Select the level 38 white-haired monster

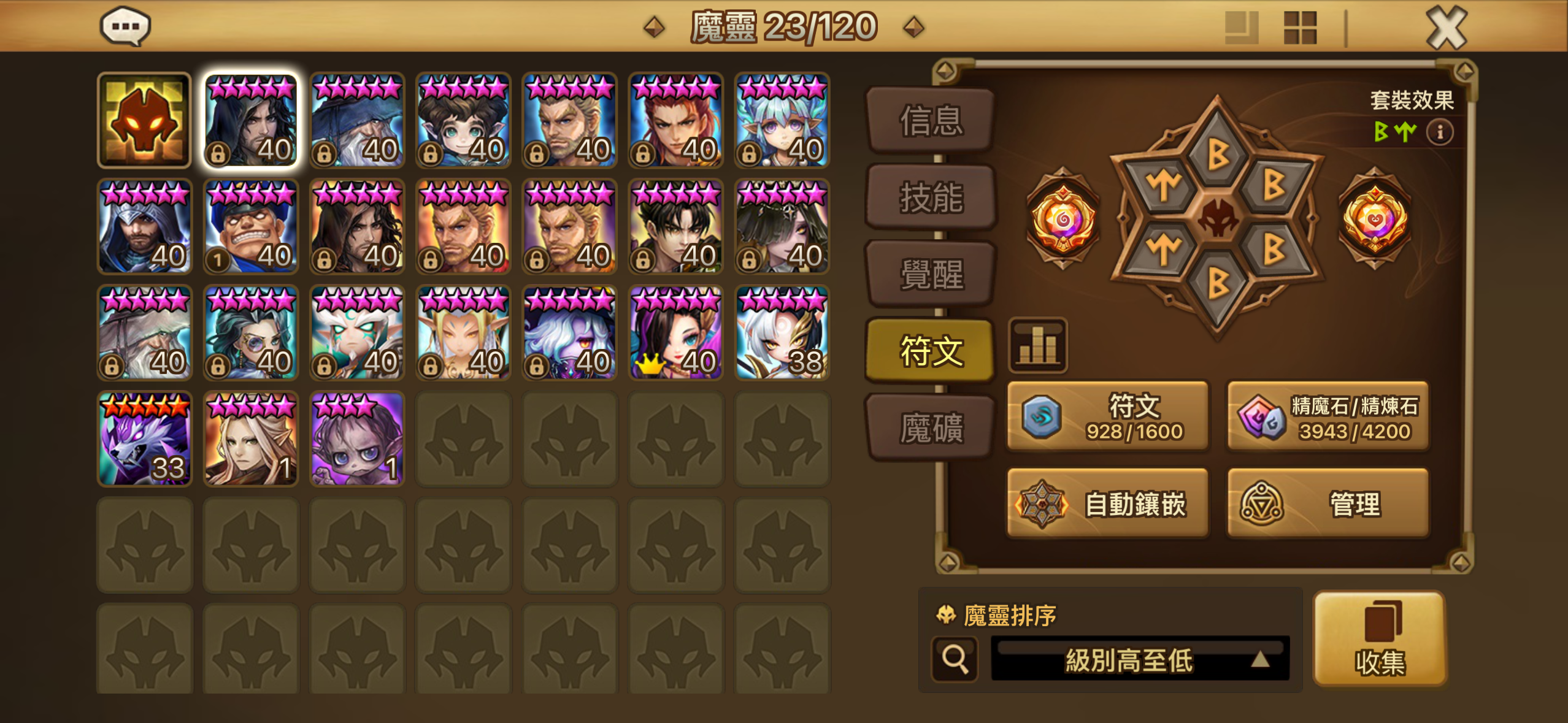coord(782,332)
